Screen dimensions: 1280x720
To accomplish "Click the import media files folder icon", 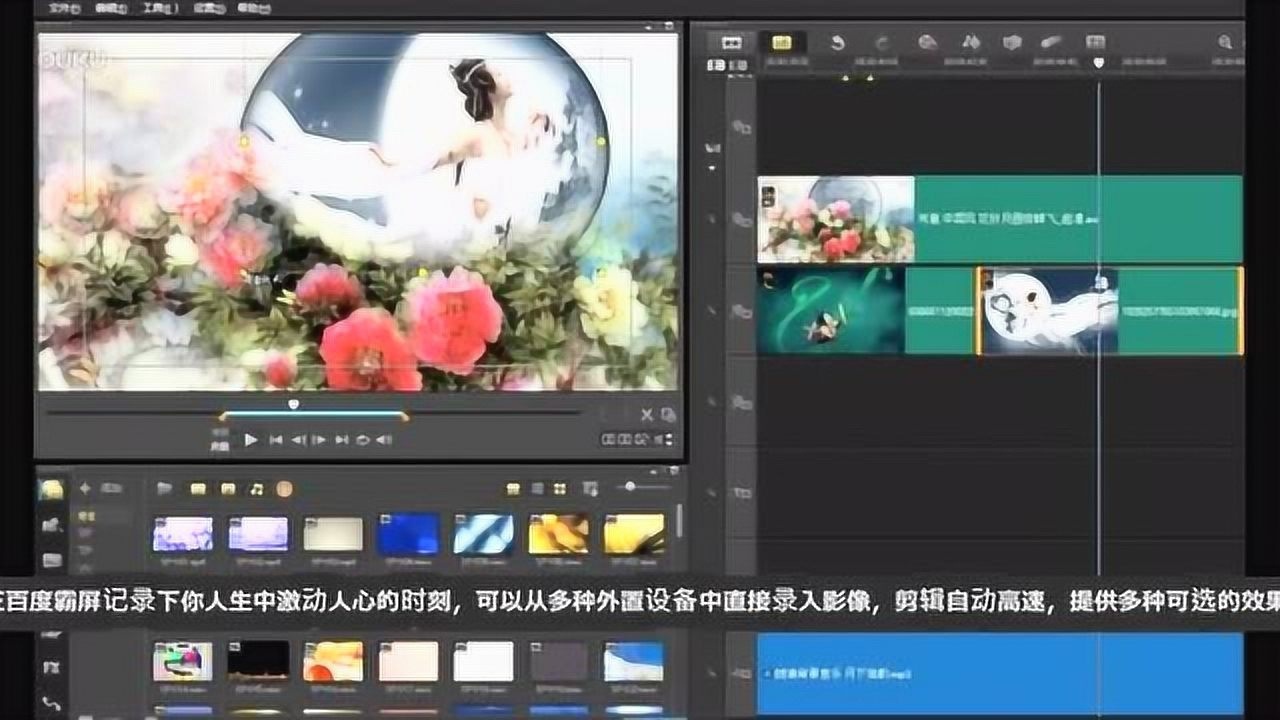I will pyautogui.click(x=165, y=488).
